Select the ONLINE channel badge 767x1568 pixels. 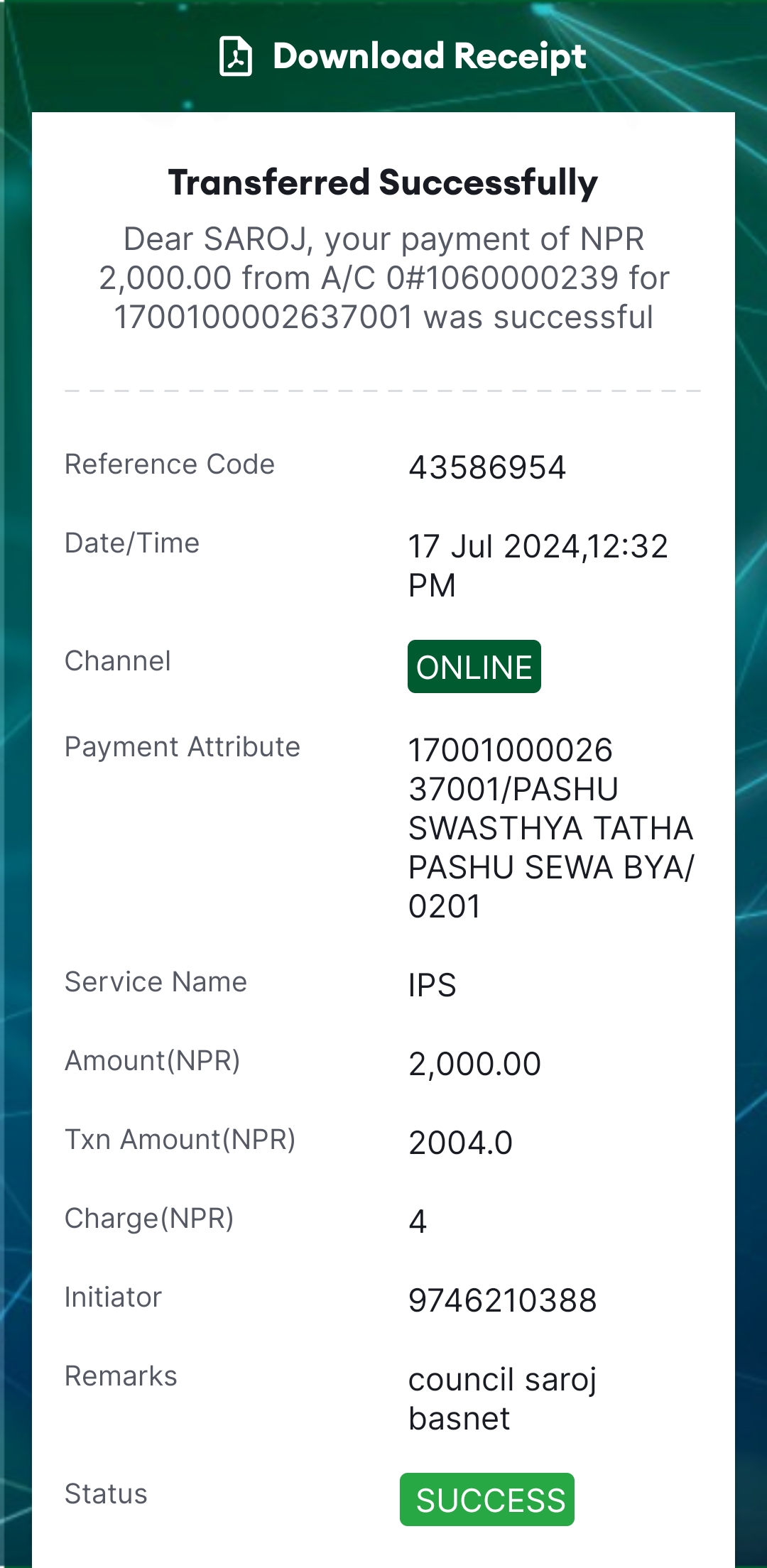(474, 667)
